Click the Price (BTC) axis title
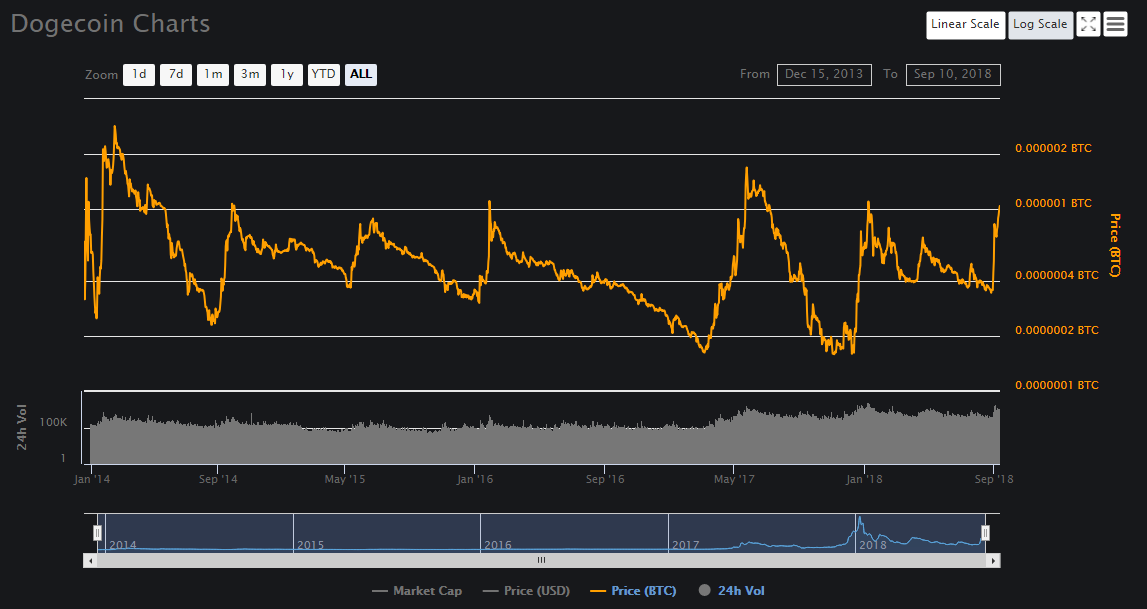 coord(1115,245)
